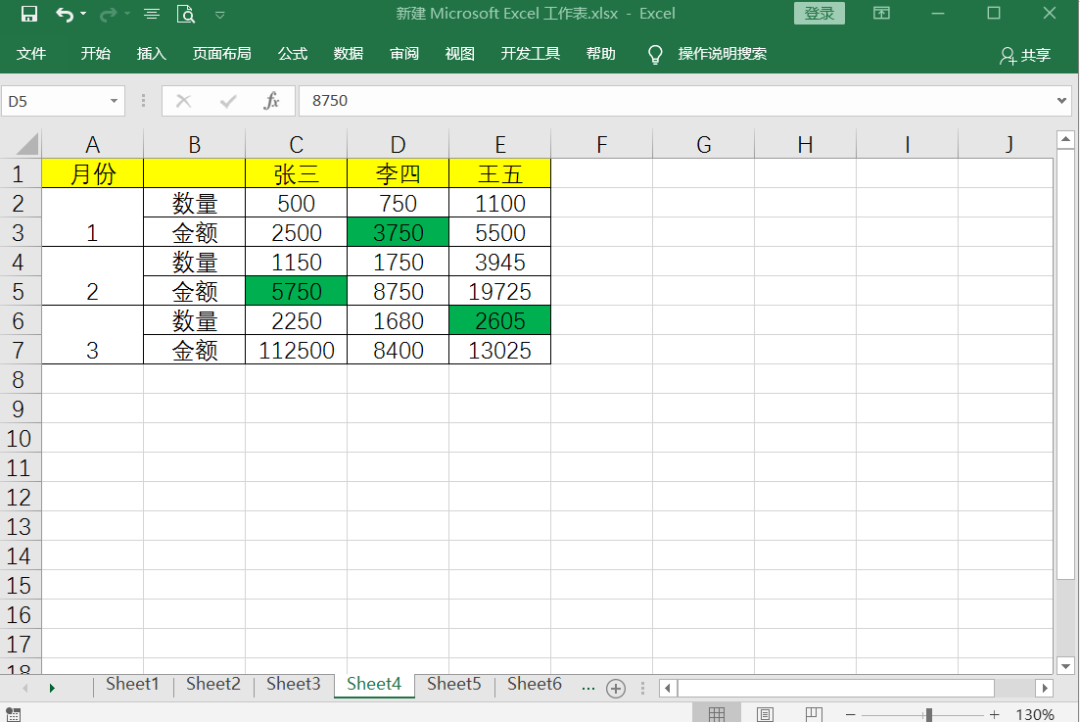Switch to Sheet6 tab
The image size is (1080, 722).
tap(534, 684)
